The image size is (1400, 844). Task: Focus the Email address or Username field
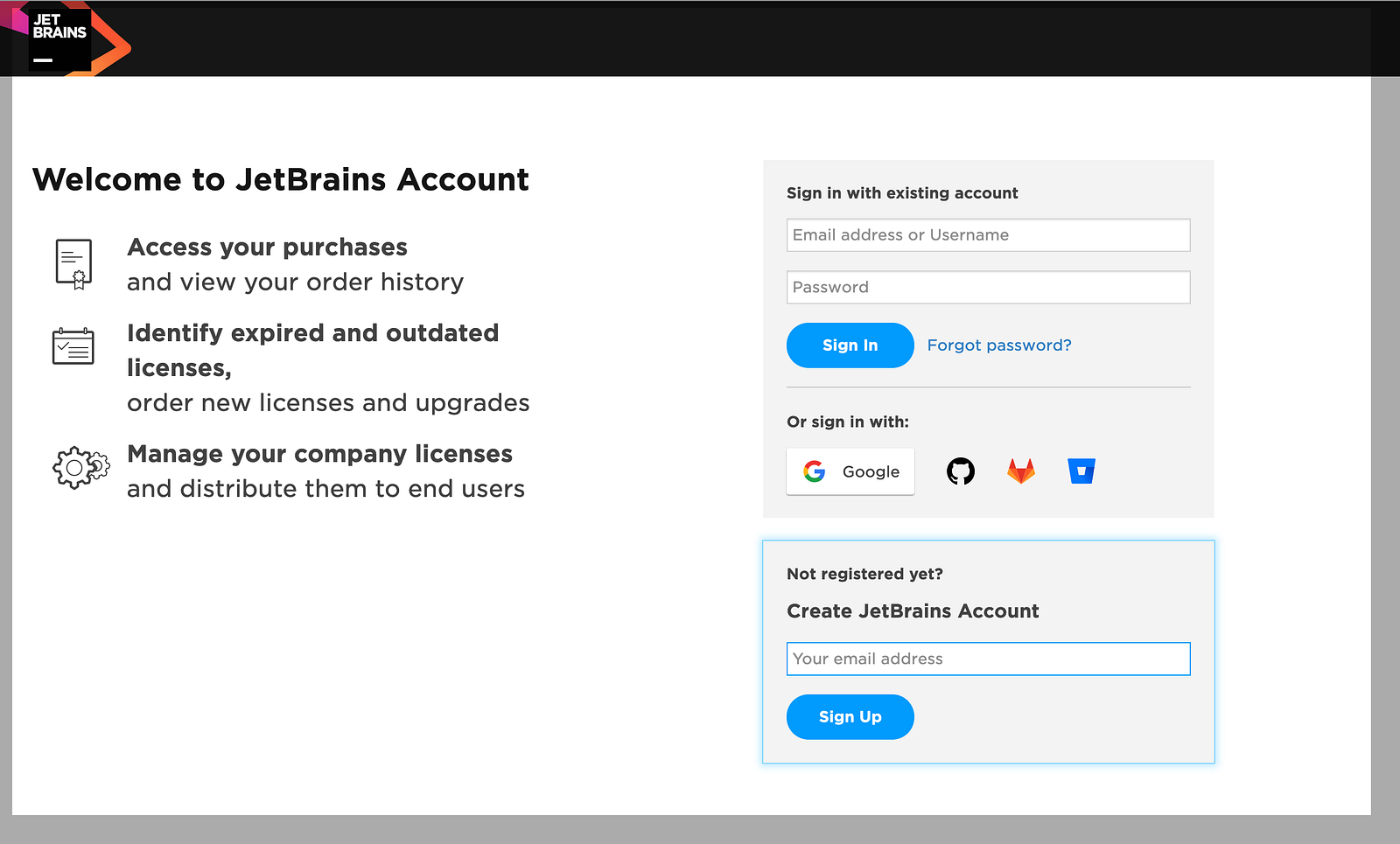tap(989, 235)
